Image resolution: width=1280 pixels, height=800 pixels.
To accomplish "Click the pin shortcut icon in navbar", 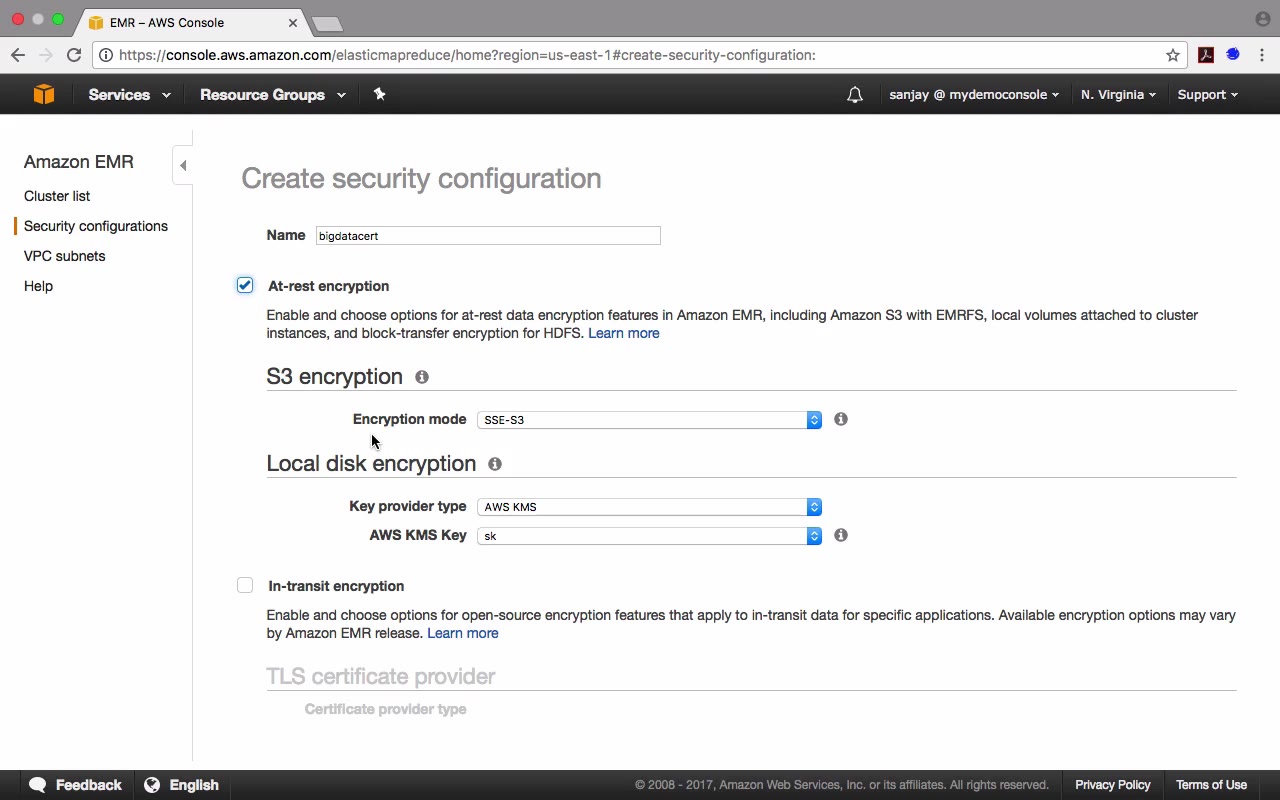I will (379, 94).
